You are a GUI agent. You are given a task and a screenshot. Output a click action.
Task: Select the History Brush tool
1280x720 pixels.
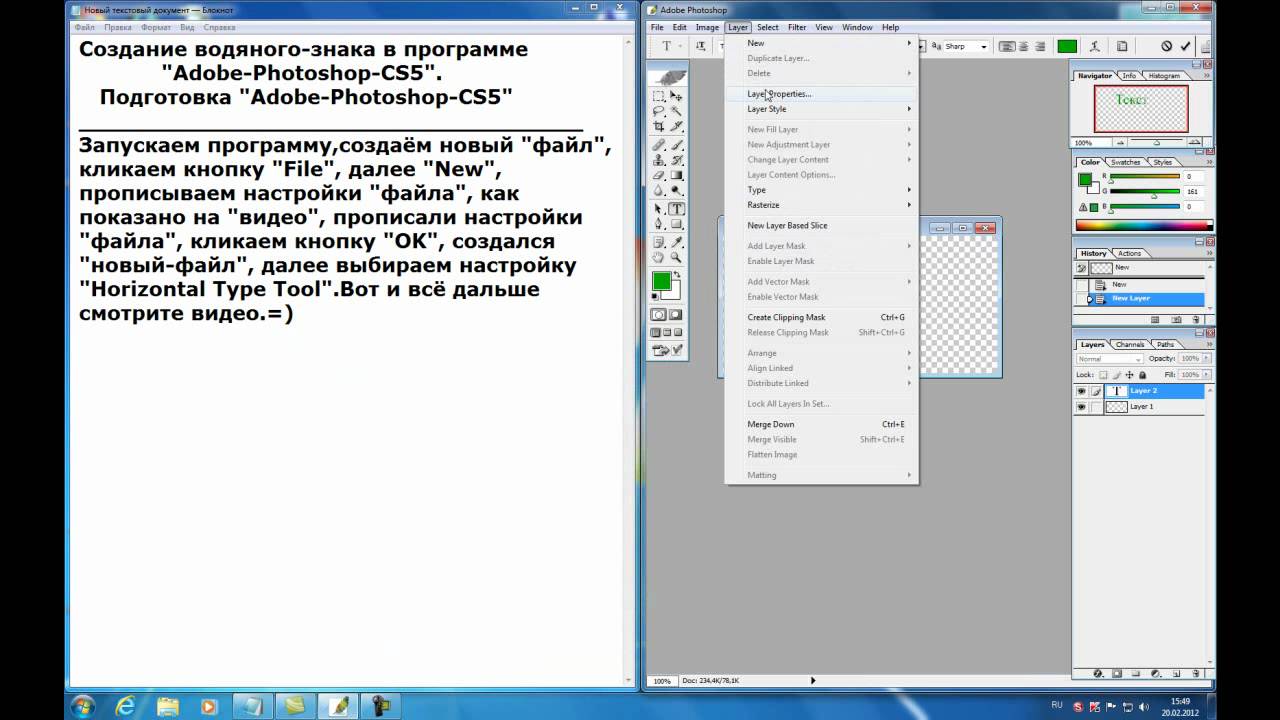(x=677, y=160)
